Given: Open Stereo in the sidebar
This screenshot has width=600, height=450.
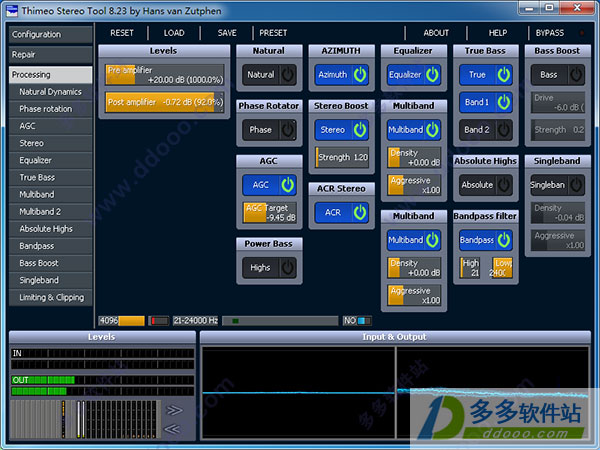Looking at the screenshot, I should tap(51, 143).
